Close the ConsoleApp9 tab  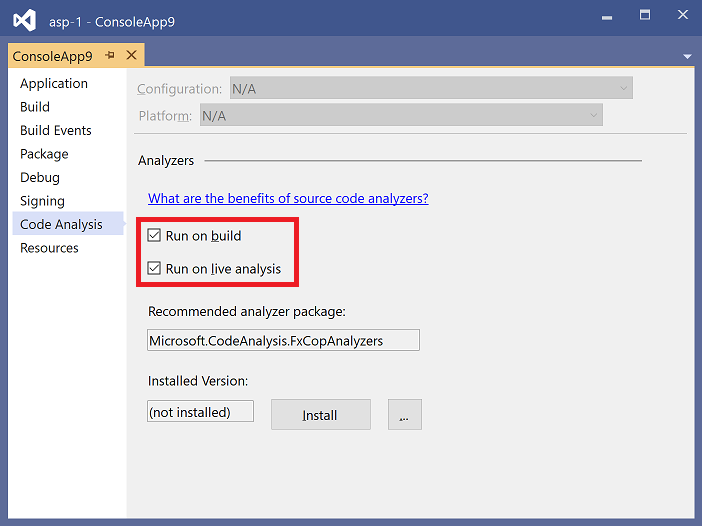click(x=131, y=55)
